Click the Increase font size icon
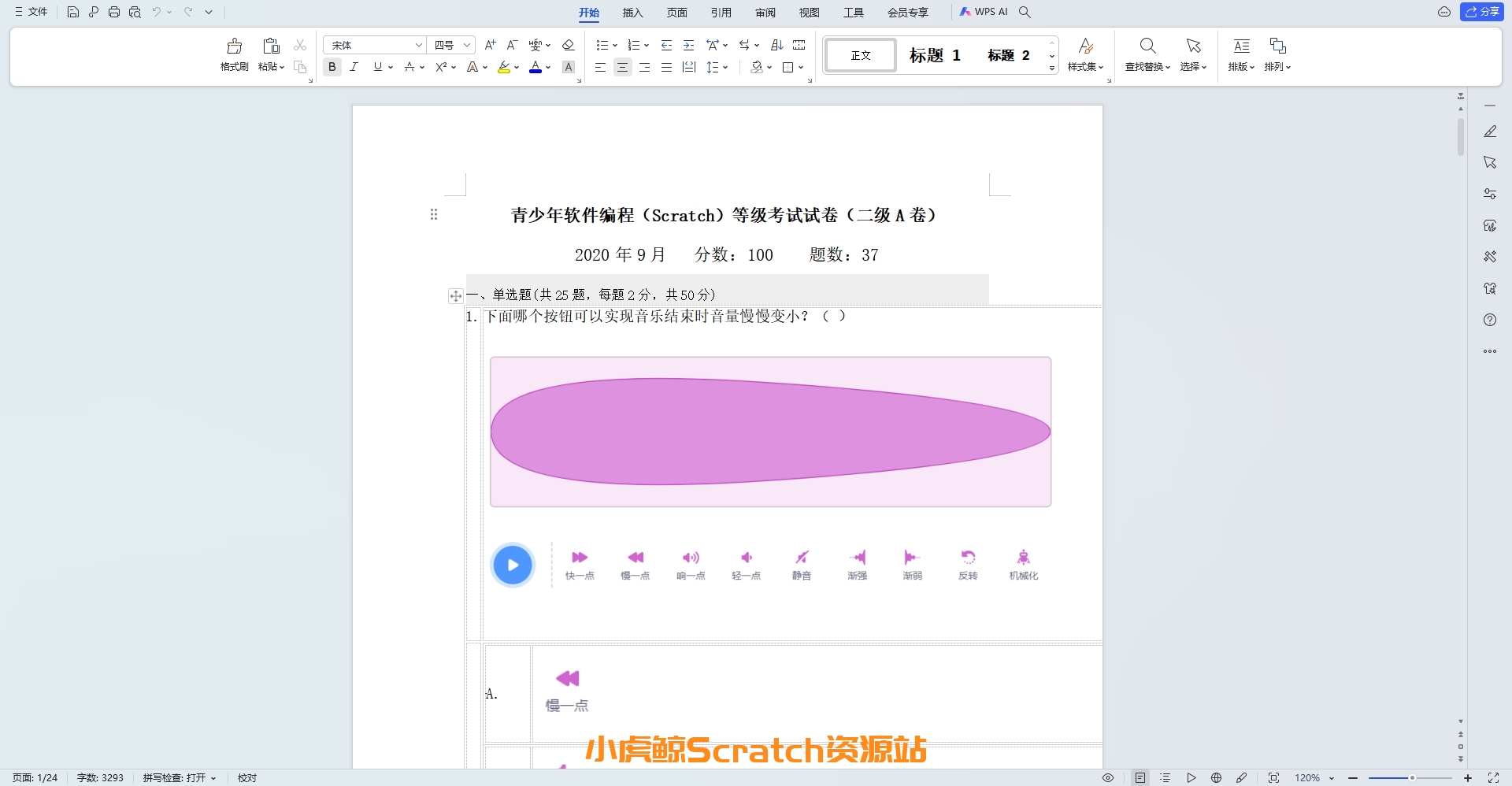The width and height of the screenshot is (1512, 786). tap(490, 45)
